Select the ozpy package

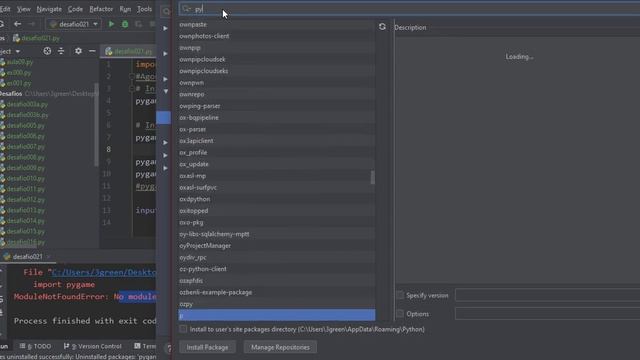pyautogui.click(x=276, y=304)
